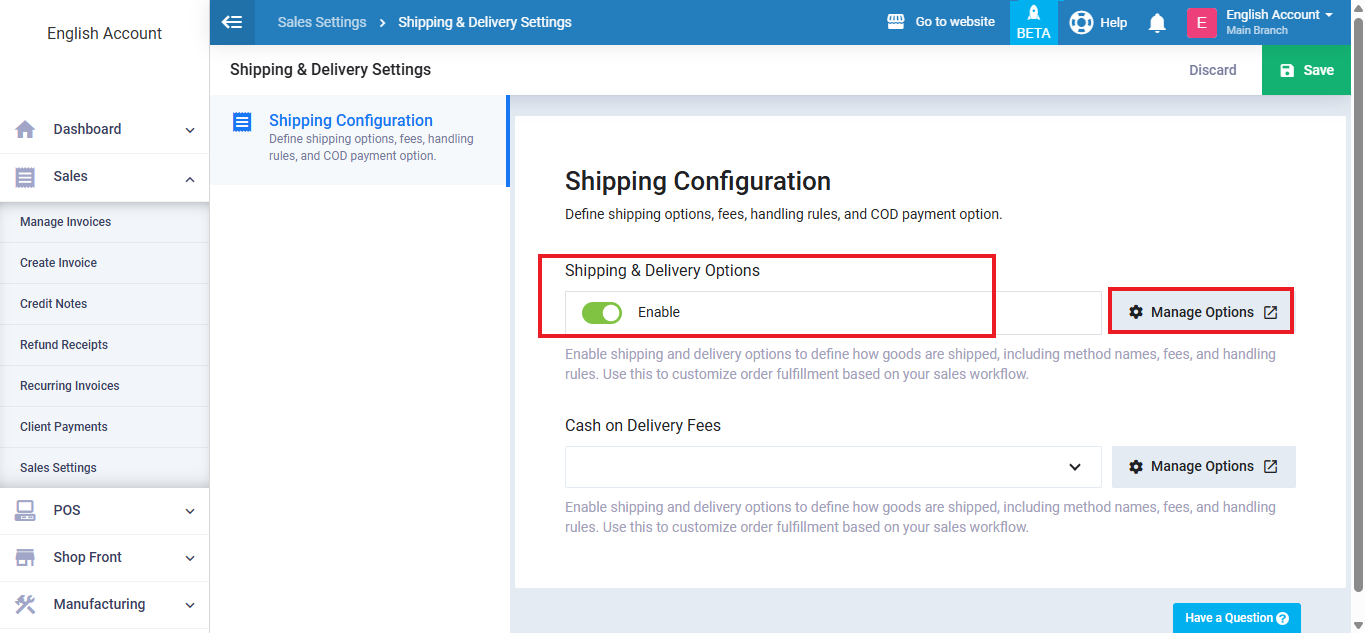The image size is (1365, 633).
Task: Expand the POS menu chevron
Action: pyautogui.click(x=190, y=511)
